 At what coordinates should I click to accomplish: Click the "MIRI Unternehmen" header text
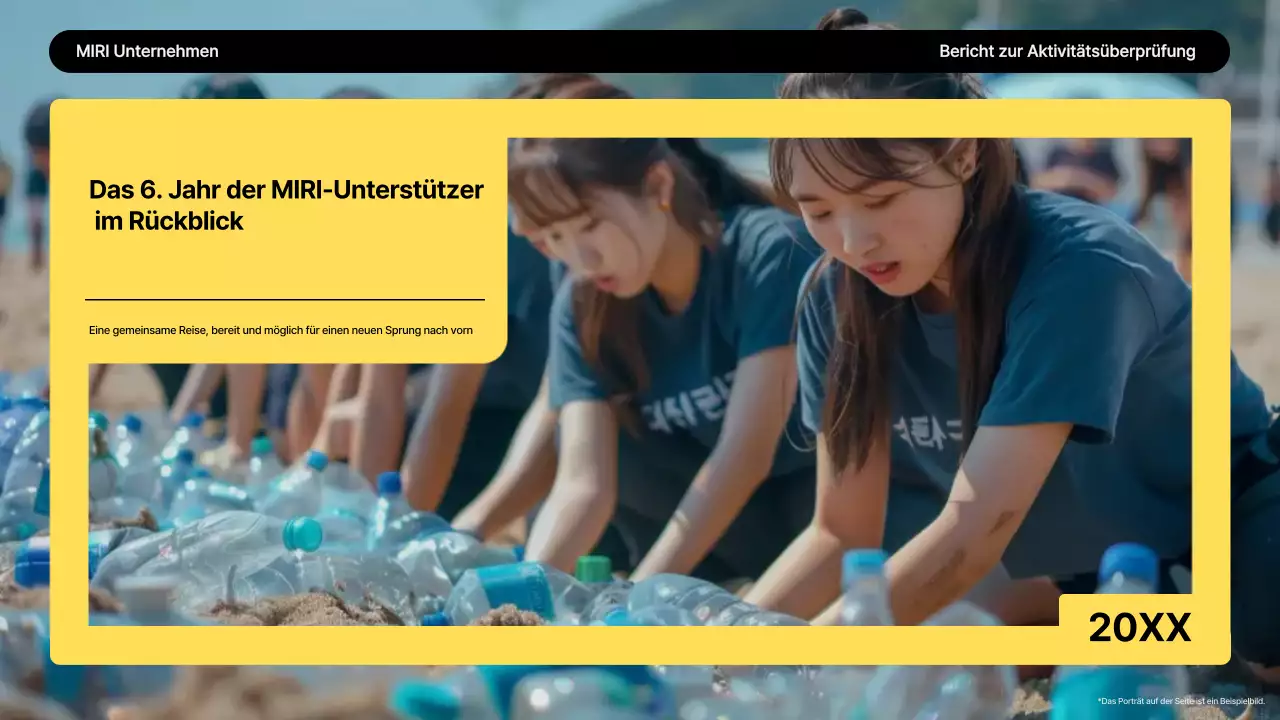[147, 51]
